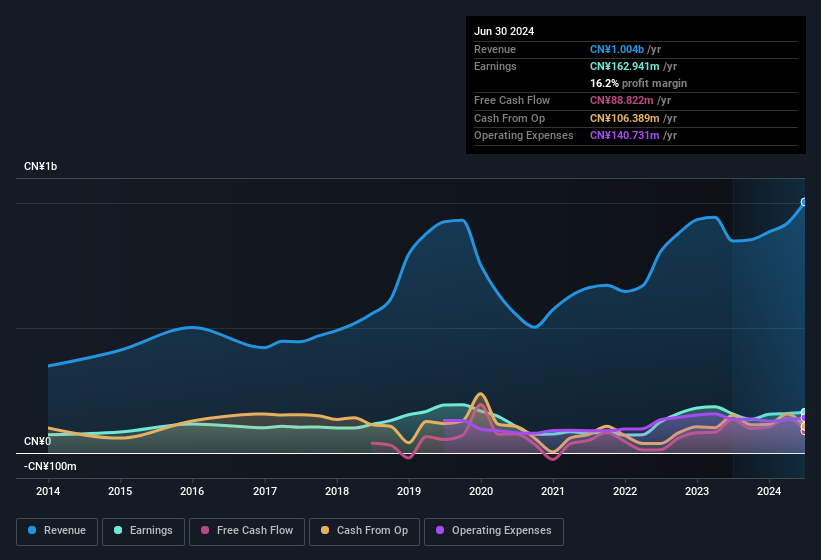821x560 pixels.
Task: Select the 2021 x-axis label
Action: 553,491
